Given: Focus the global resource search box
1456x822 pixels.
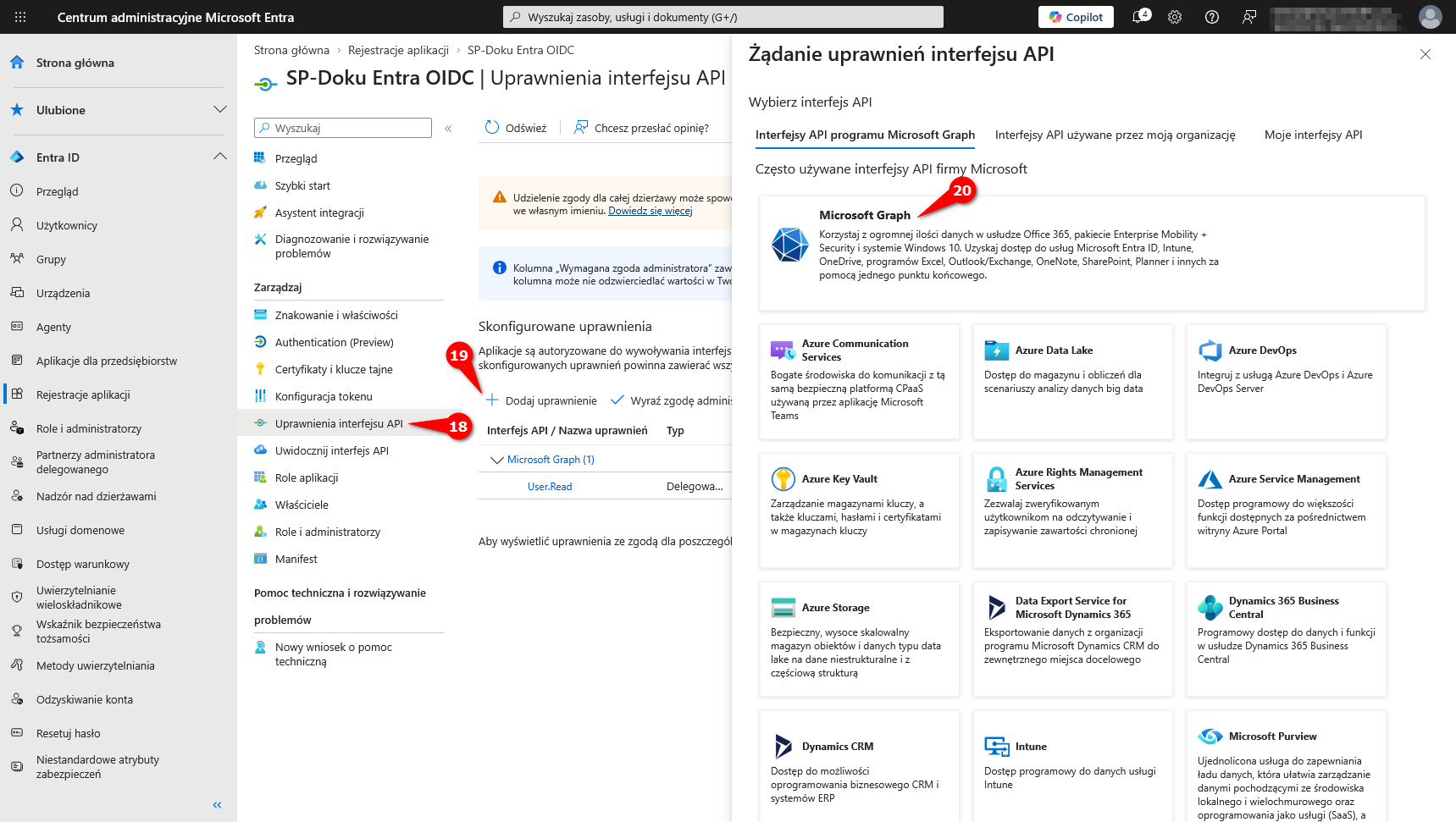Looking at the screenshot, I should click(x=723, y=17).
